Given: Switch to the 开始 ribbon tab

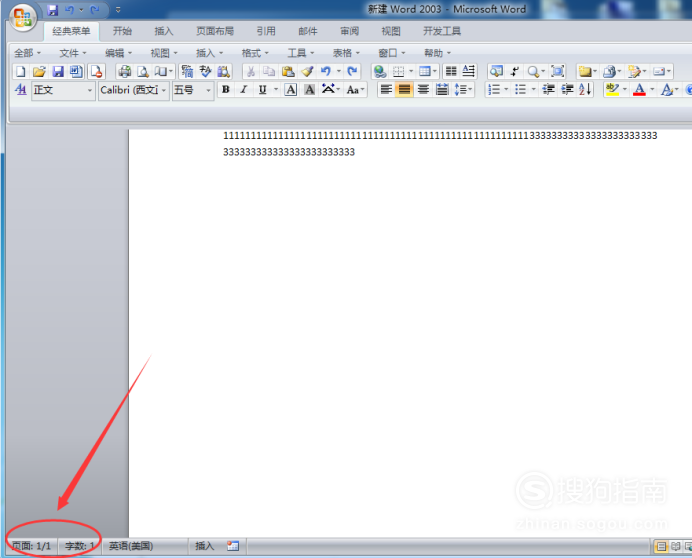Looking at the screenshot, I should click(x=122, y=31).
